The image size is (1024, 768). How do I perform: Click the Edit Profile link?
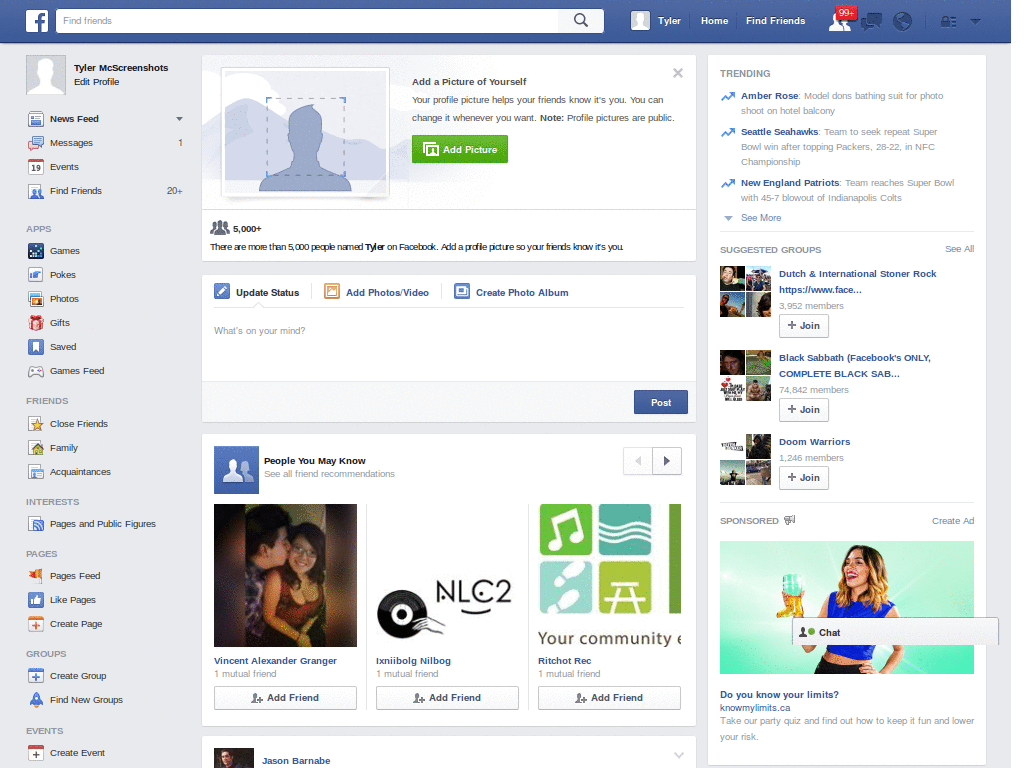point(97,82)
